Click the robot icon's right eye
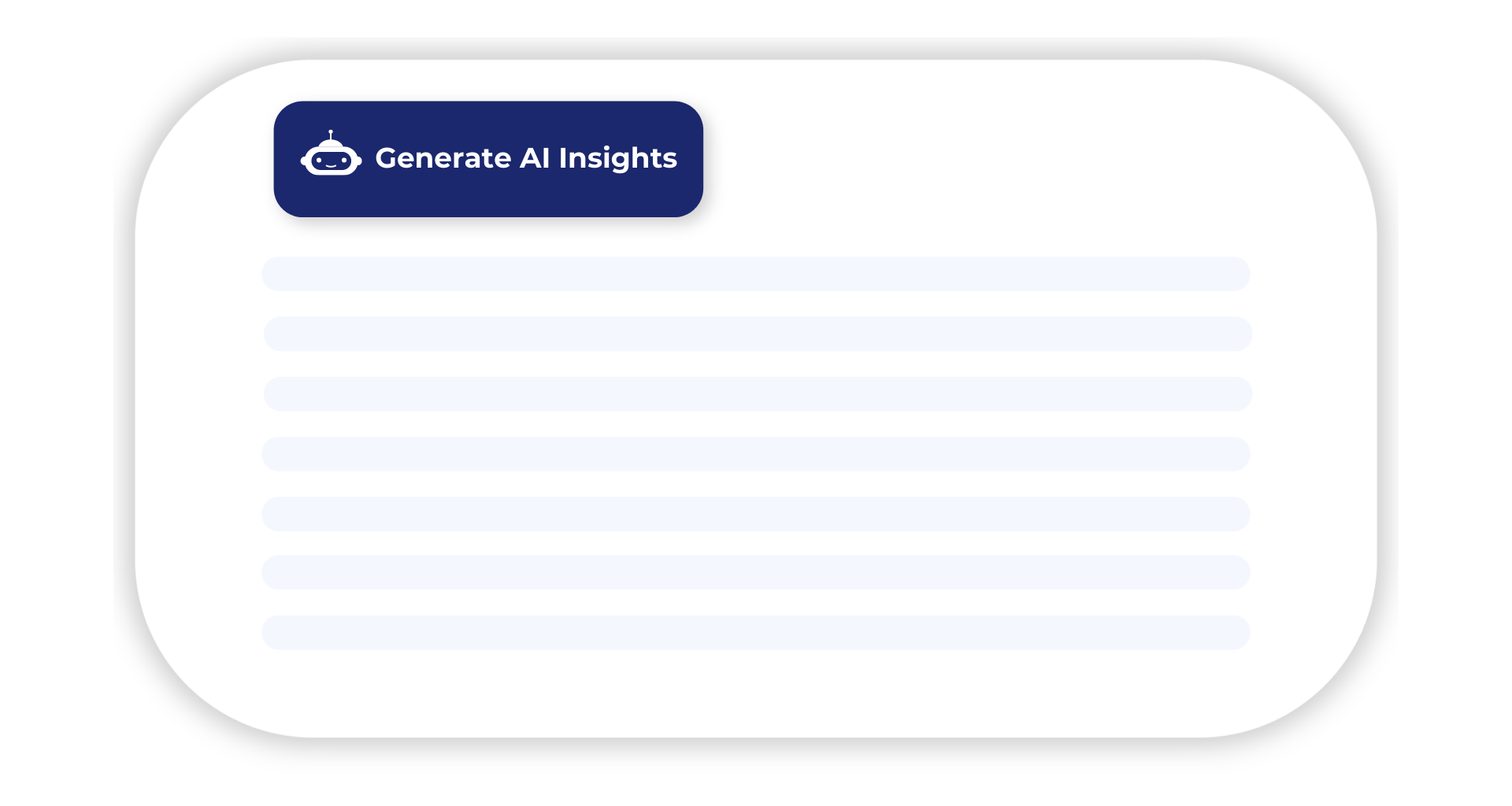The height and width of the screenshot is (806, 1512). click(x=344, y=160)
